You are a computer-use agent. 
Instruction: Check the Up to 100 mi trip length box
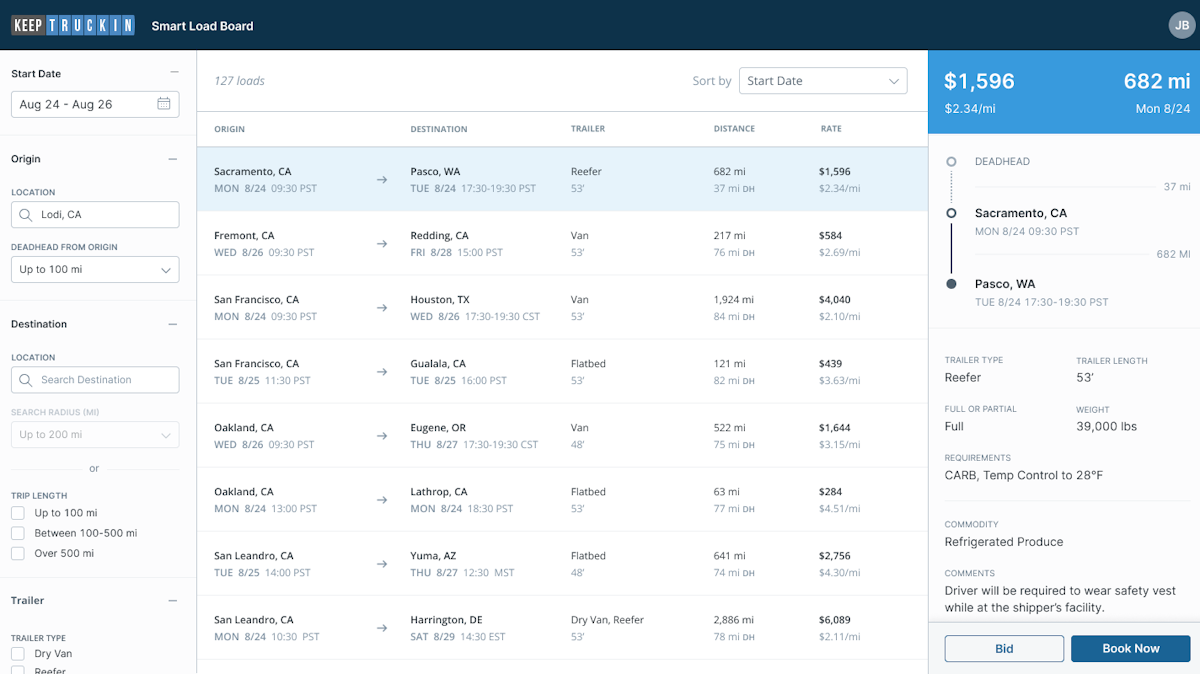[17, 512]
